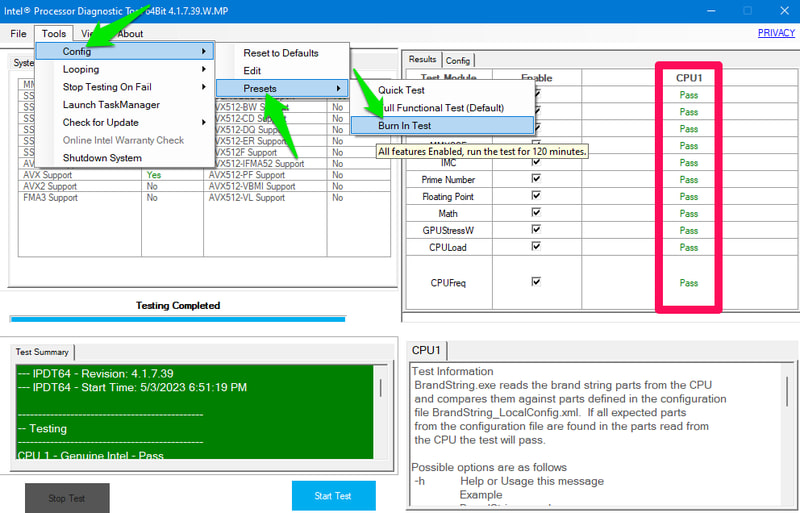This screenshot has width=800, height=513.
Task: Expand the Looping submenu
Action: point(81,70)
